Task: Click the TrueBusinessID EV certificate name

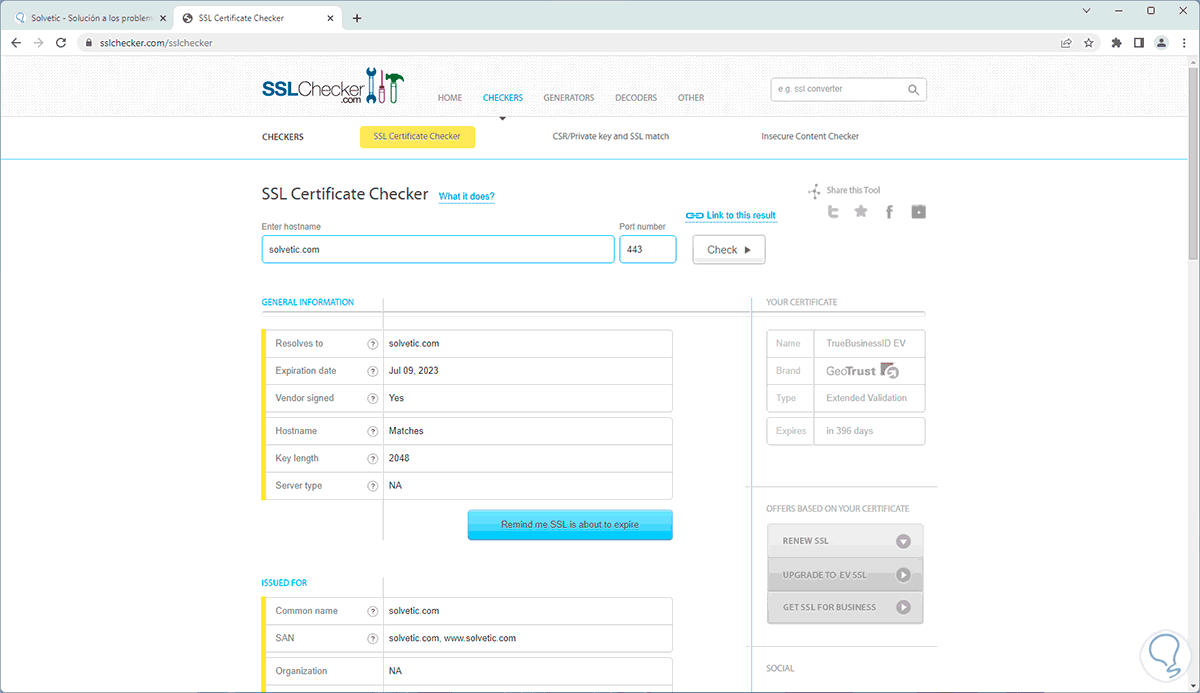Action: [x=866, y=343]
